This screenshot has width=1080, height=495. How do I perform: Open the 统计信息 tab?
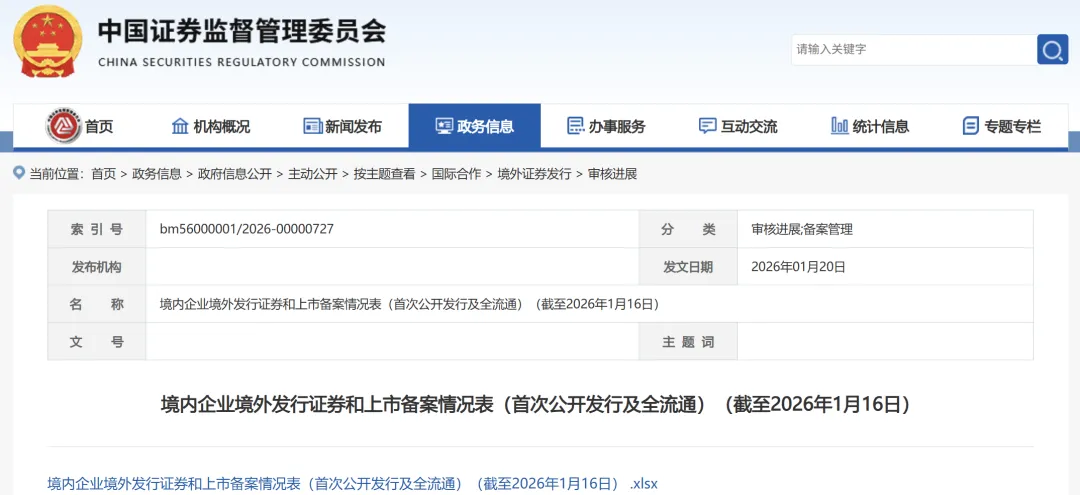[x=870, y=126]
